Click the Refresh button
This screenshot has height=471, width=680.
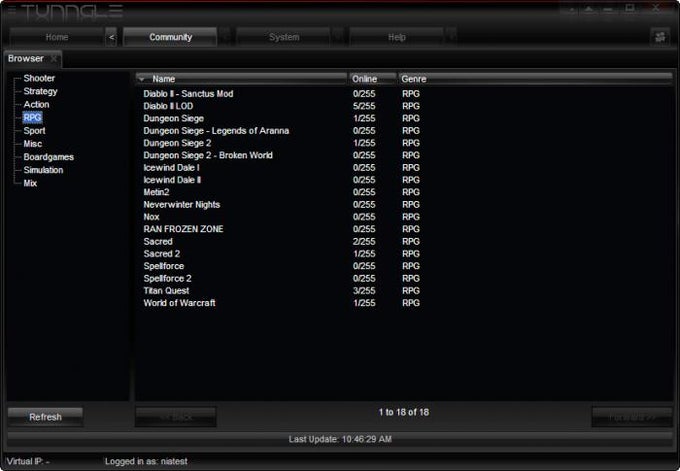[x=45, y=417]
